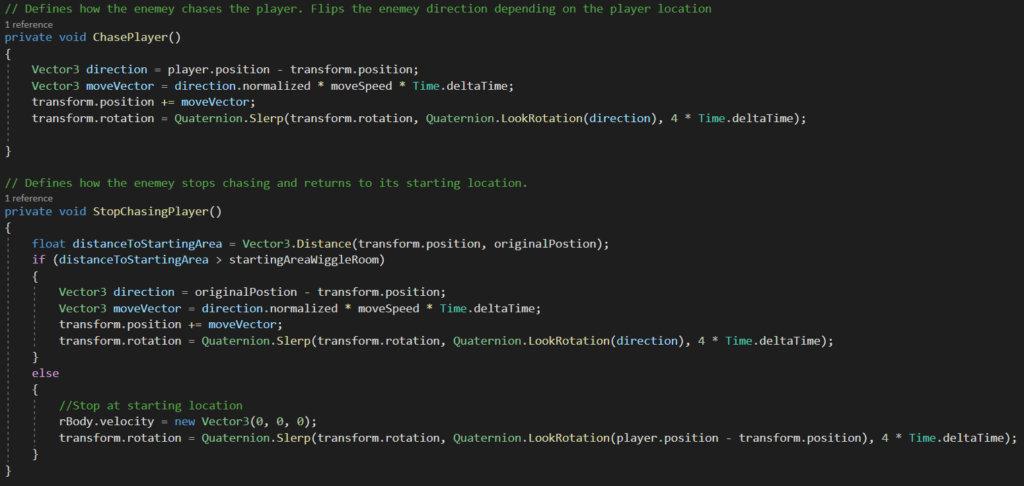Click the 'float' keyword
Screen dimensions: 1024x486
click(49, 244)
